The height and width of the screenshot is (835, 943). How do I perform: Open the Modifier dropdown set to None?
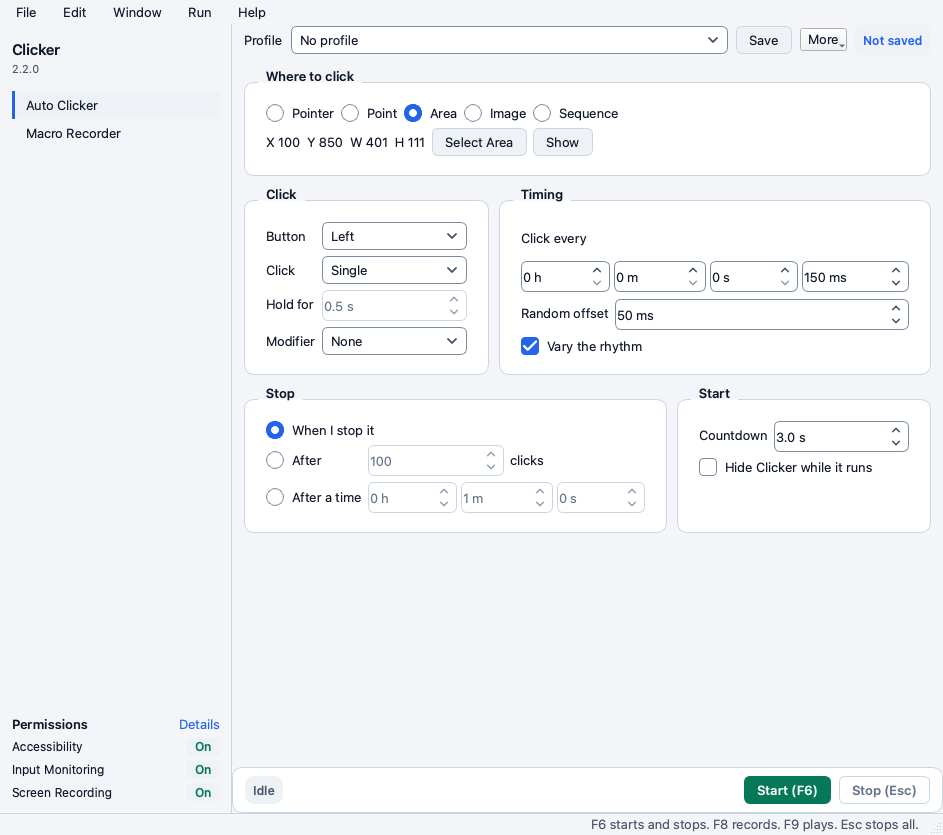tap(395, 341)
